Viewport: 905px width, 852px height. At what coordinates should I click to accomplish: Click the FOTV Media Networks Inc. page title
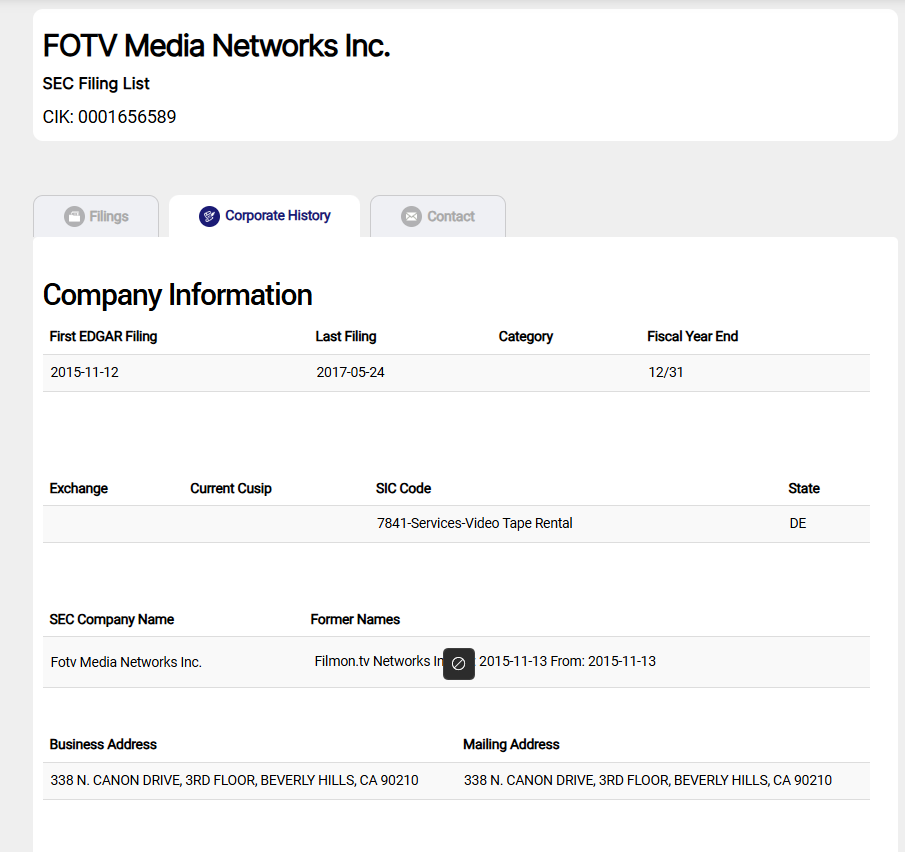[216, 46]
